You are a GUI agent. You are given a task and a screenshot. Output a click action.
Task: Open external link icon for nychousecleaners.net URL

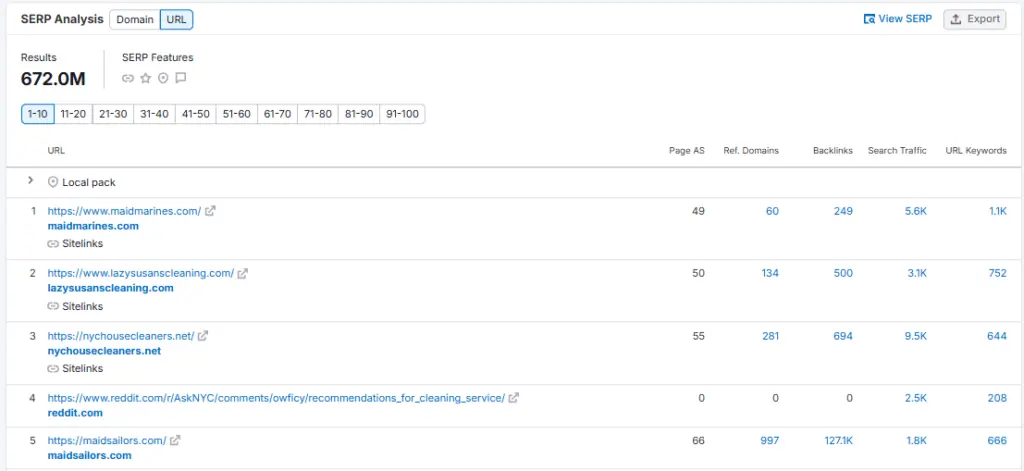(203, 336)
